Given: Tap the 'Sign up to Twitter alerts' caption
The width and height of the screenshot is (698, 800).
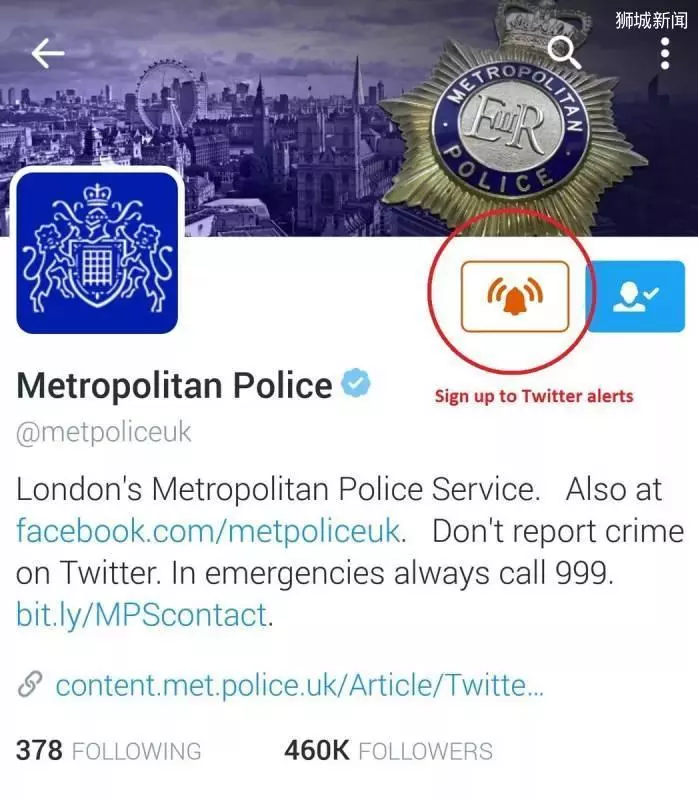Looking at the screenshot, I should pyautogui.click(x=534, y=396).
